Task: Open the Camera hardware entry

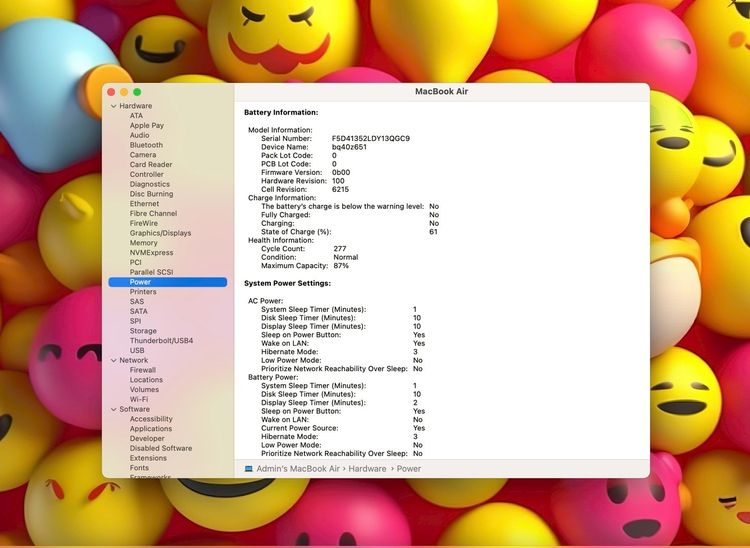Action: pyautogui.click(x=143, y=155)
